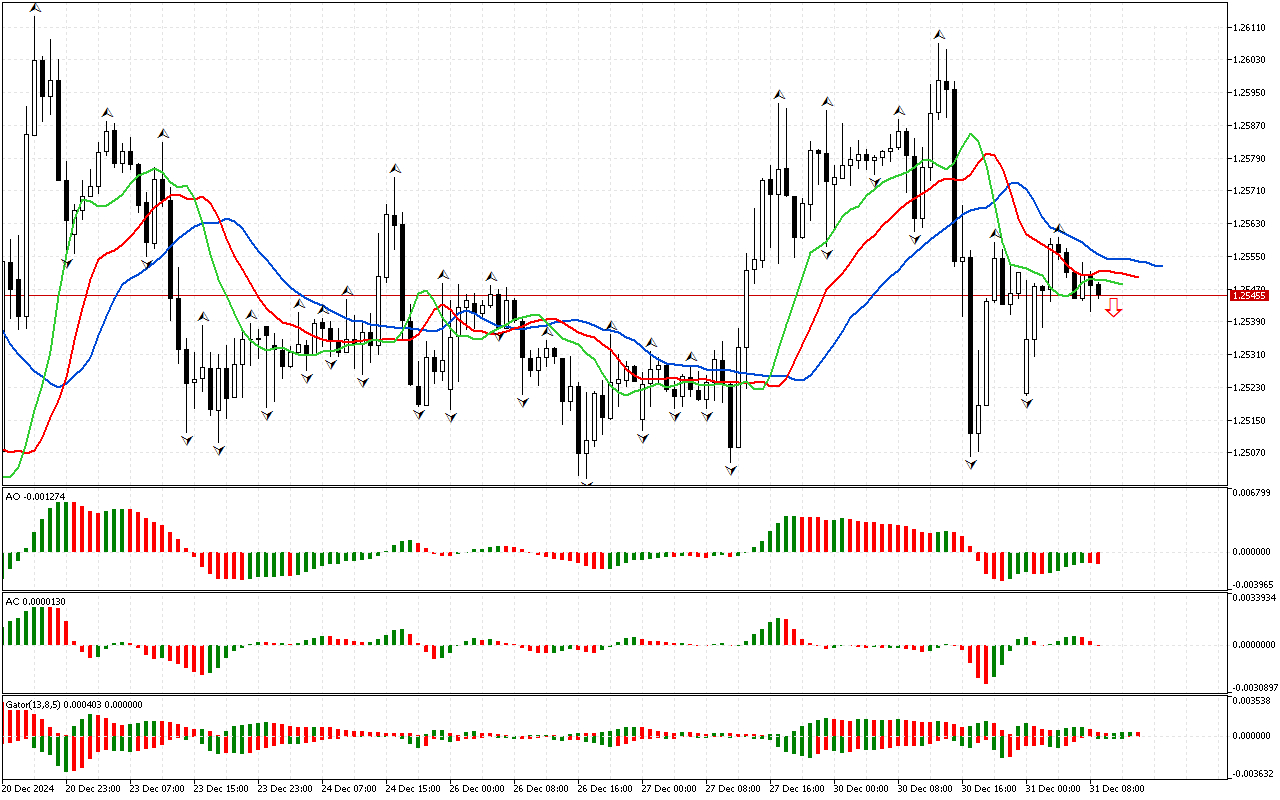Screen dimensions: 1280x800
Task: Click the Gator scale minimum -0.003632
Action: click(1251, 773)
